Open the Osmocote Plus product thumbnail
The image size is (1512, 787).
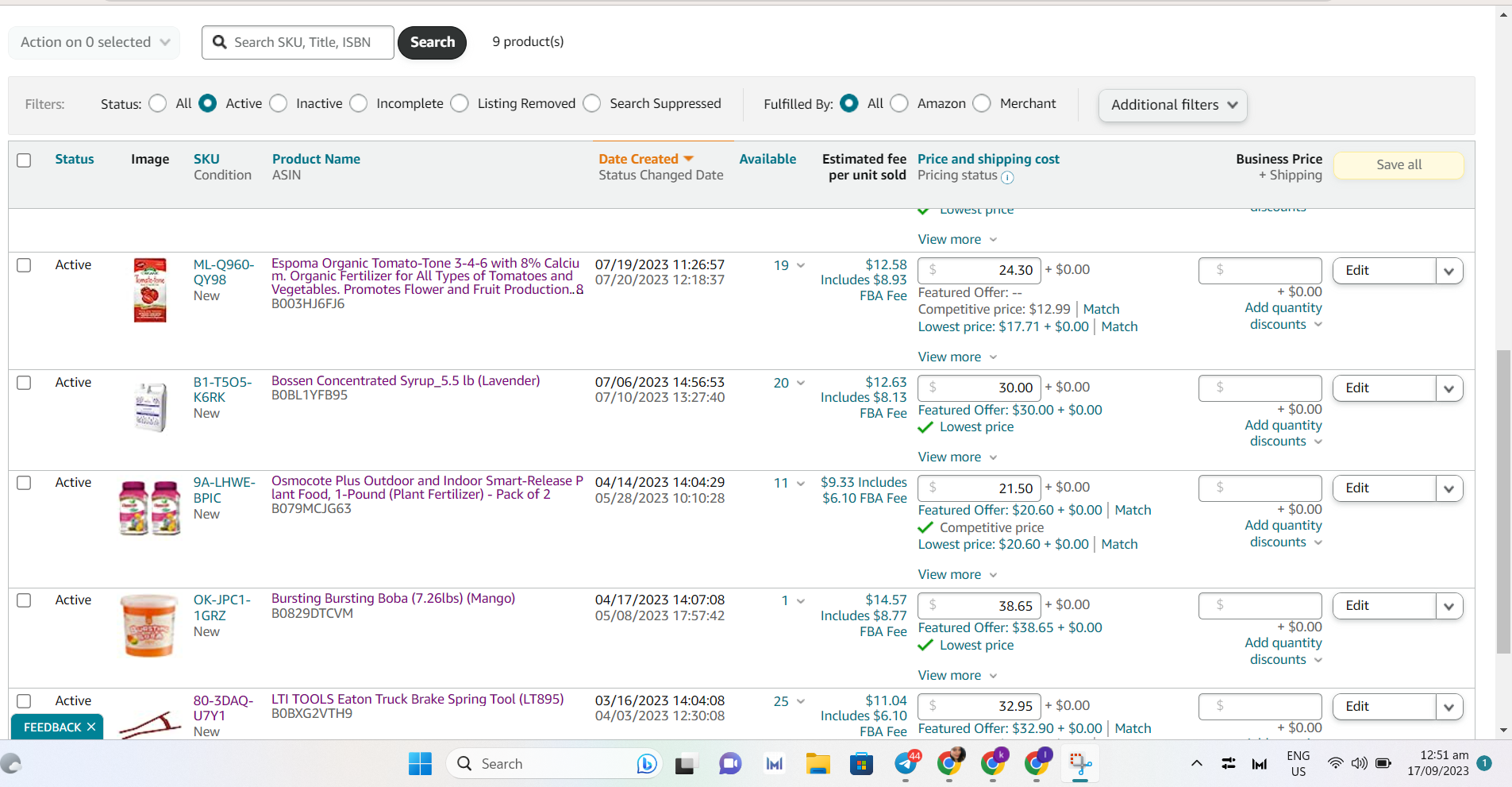pyautogui.click(x=150, y=507)
